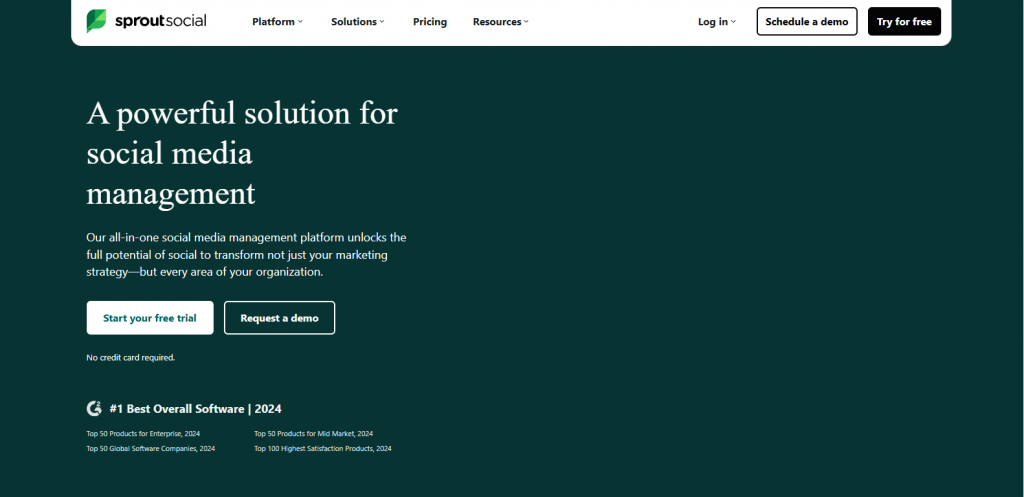This screenshot has width=1024, height=497.
Task: Click the #1 Best Overall Software 2024 text
Action: pos(196,408)
